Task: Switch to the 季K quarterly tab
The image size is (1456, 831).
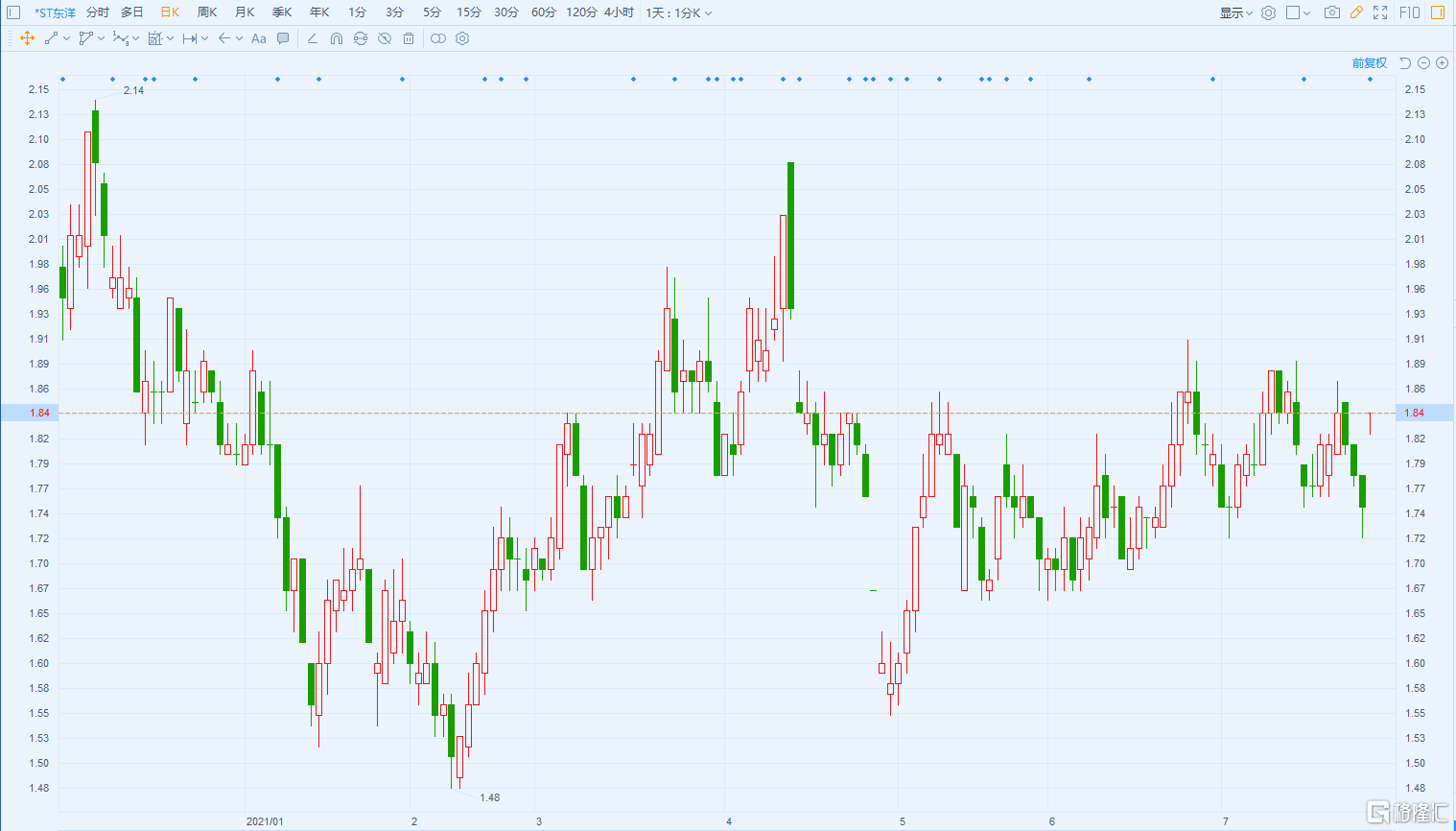Action: coord(282,12)
